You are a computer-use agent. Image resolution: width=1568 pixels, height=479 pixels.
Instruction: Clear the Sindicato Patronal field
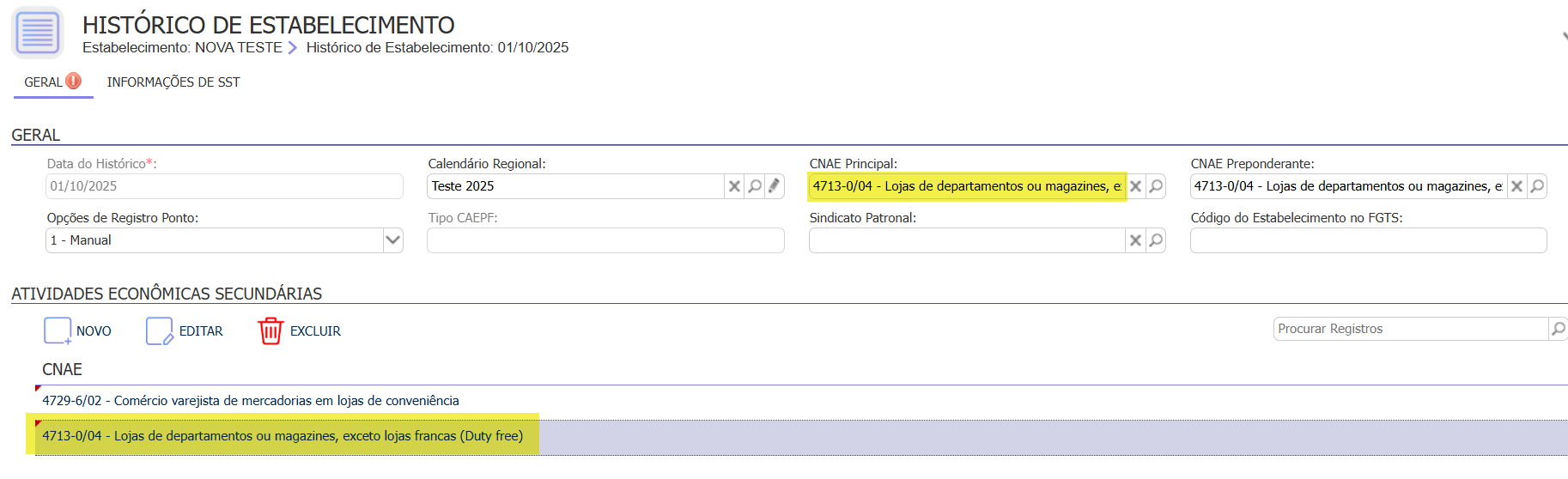(1135, 240)
